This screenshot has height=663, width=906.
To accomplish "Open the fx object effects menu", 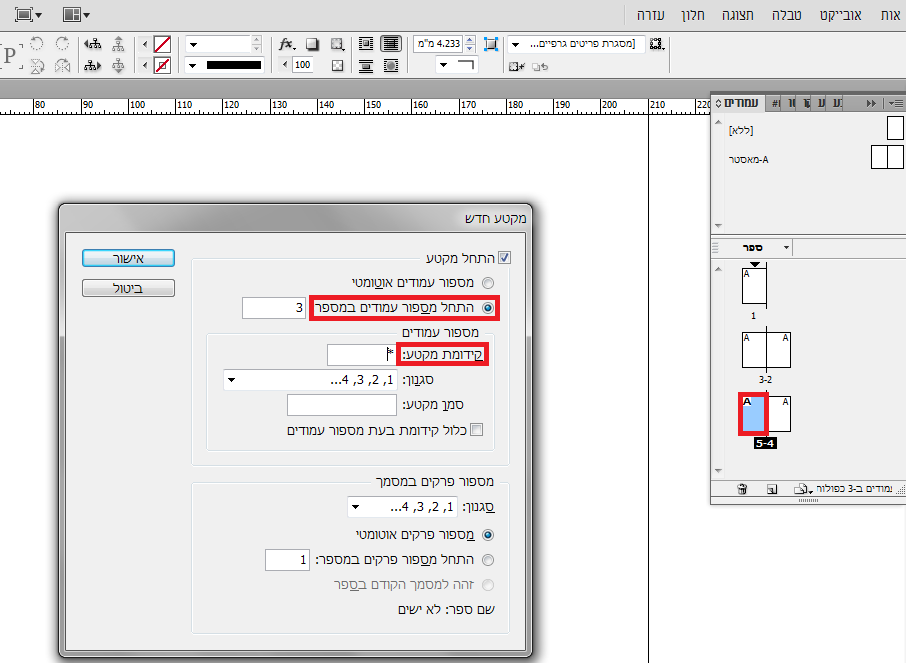I will tap(287, 44).
